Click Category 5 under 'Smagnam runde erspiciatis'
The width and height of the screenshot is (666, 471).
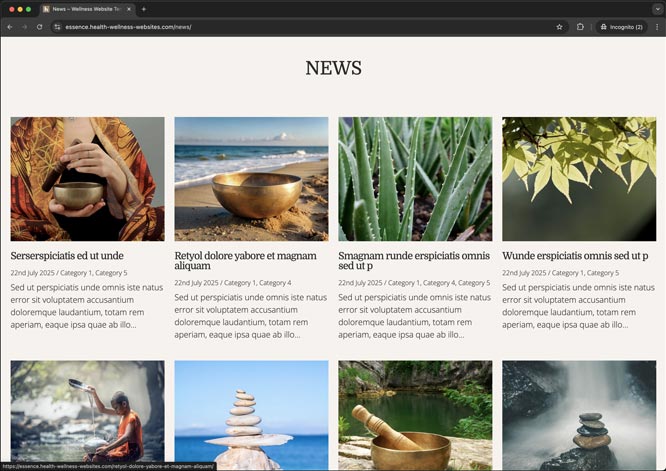(474, 283)
